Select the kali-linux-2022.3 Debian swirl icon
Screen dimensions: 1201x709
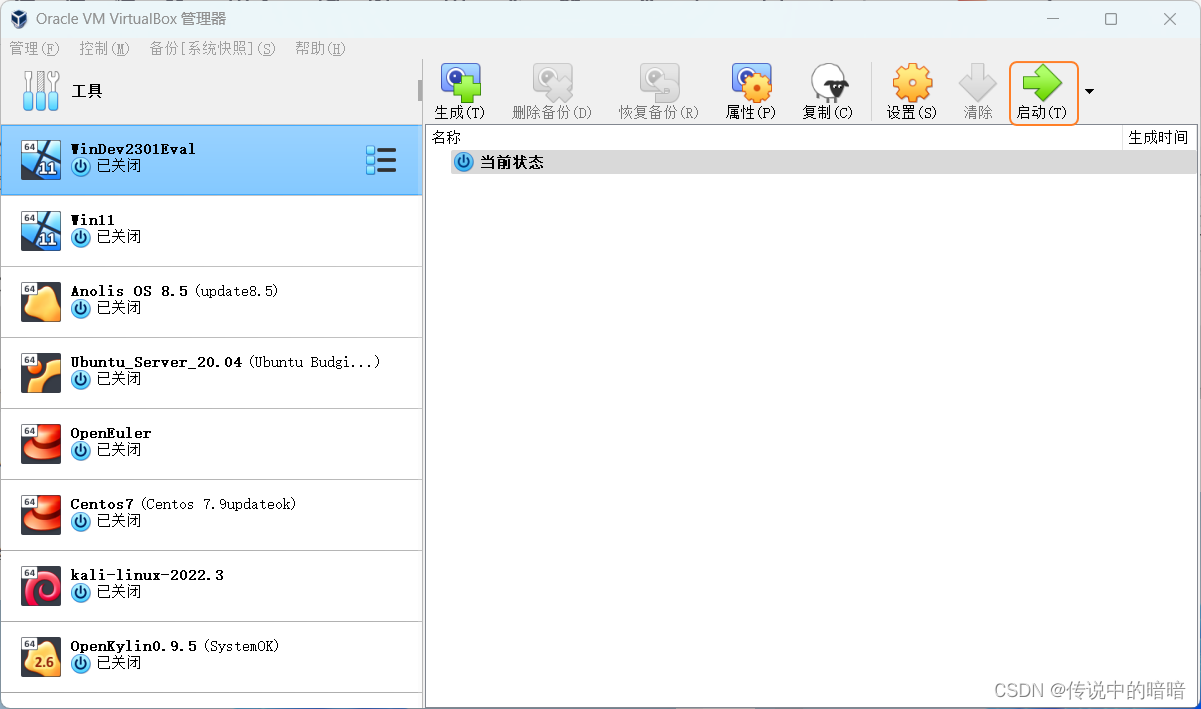point(41,585)
